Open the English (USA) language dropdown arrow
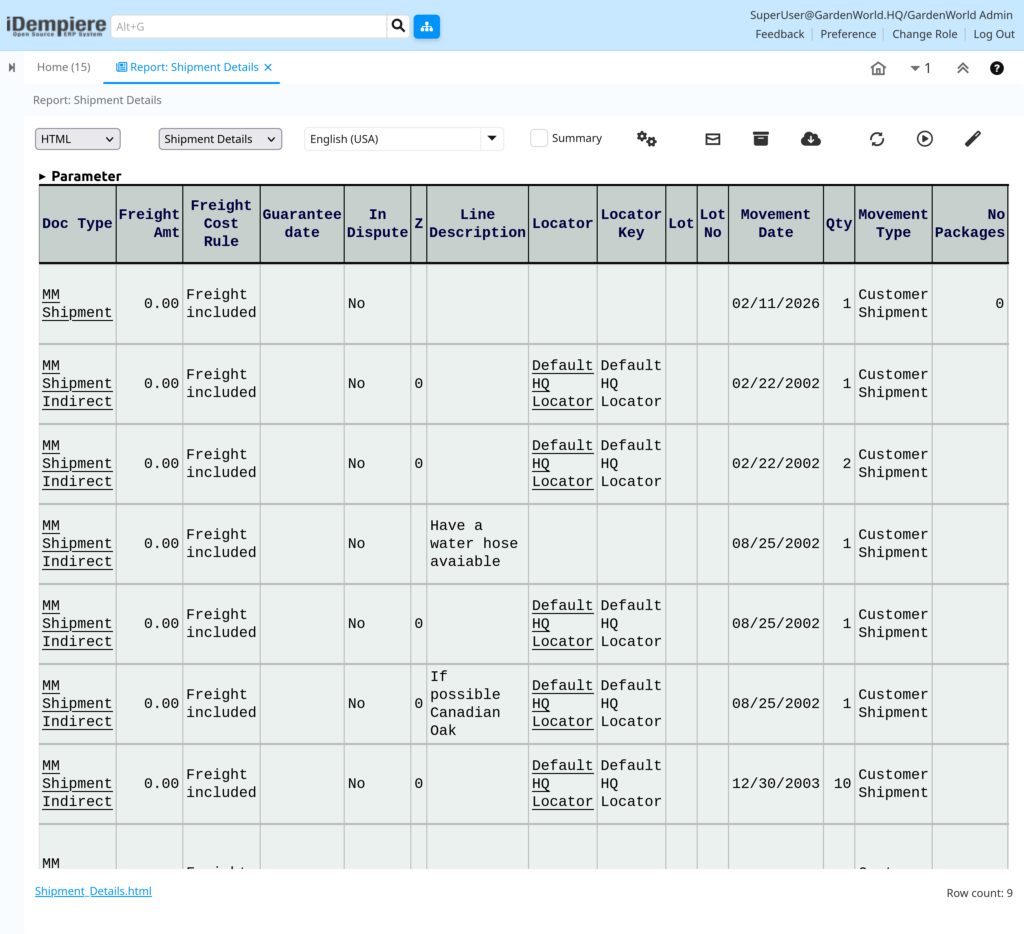Screen dimensions: 1024x934 (492, 138)
